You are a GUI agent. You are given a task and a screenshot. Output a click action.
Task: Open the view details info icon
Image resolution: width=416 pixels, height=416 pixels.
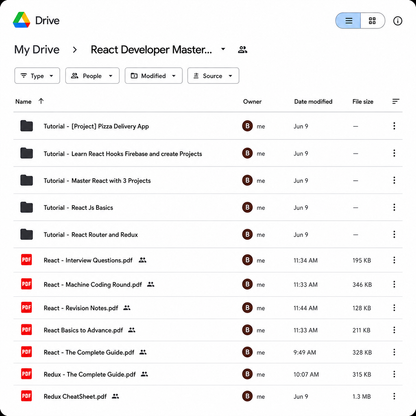coord(397,21)
